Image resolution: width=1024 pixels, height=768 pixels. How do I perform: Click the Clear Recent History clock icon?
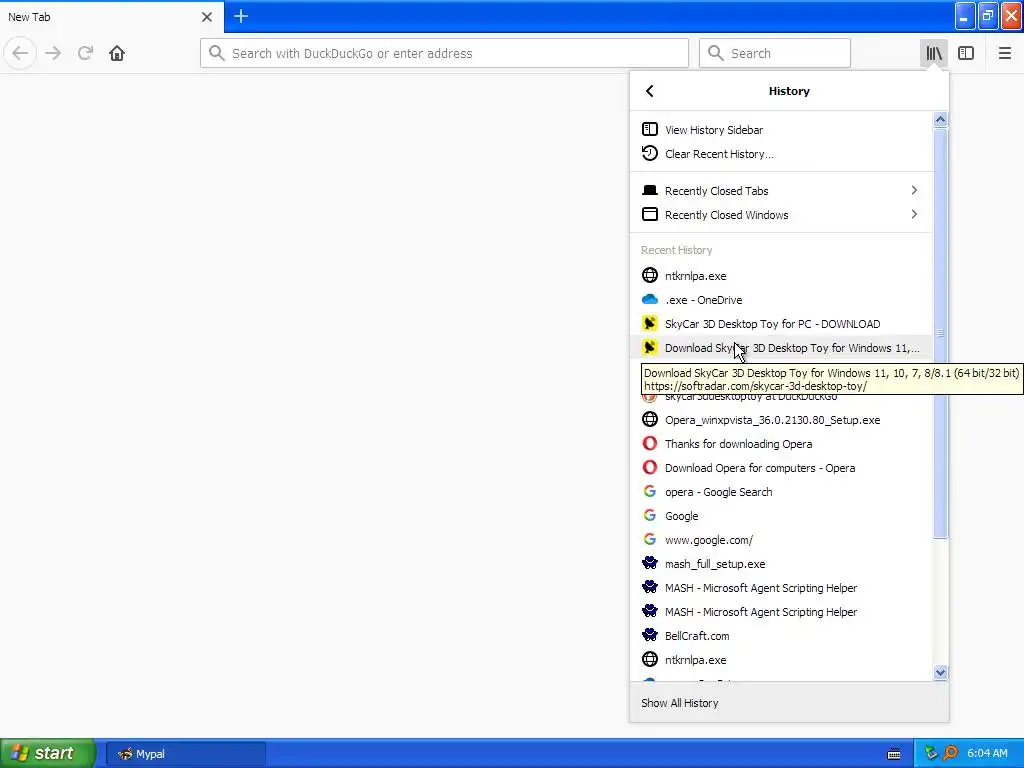[650, 153]
